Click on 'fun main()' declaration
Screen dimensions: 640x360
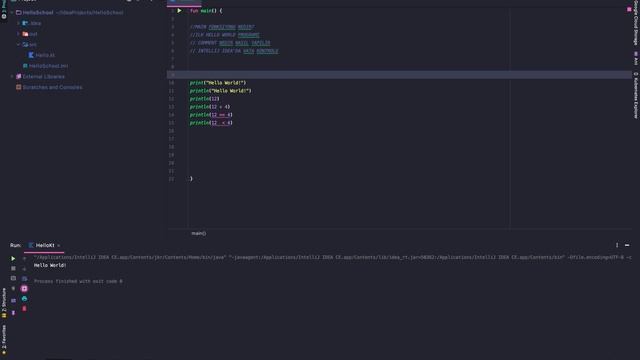click(206, 11)
